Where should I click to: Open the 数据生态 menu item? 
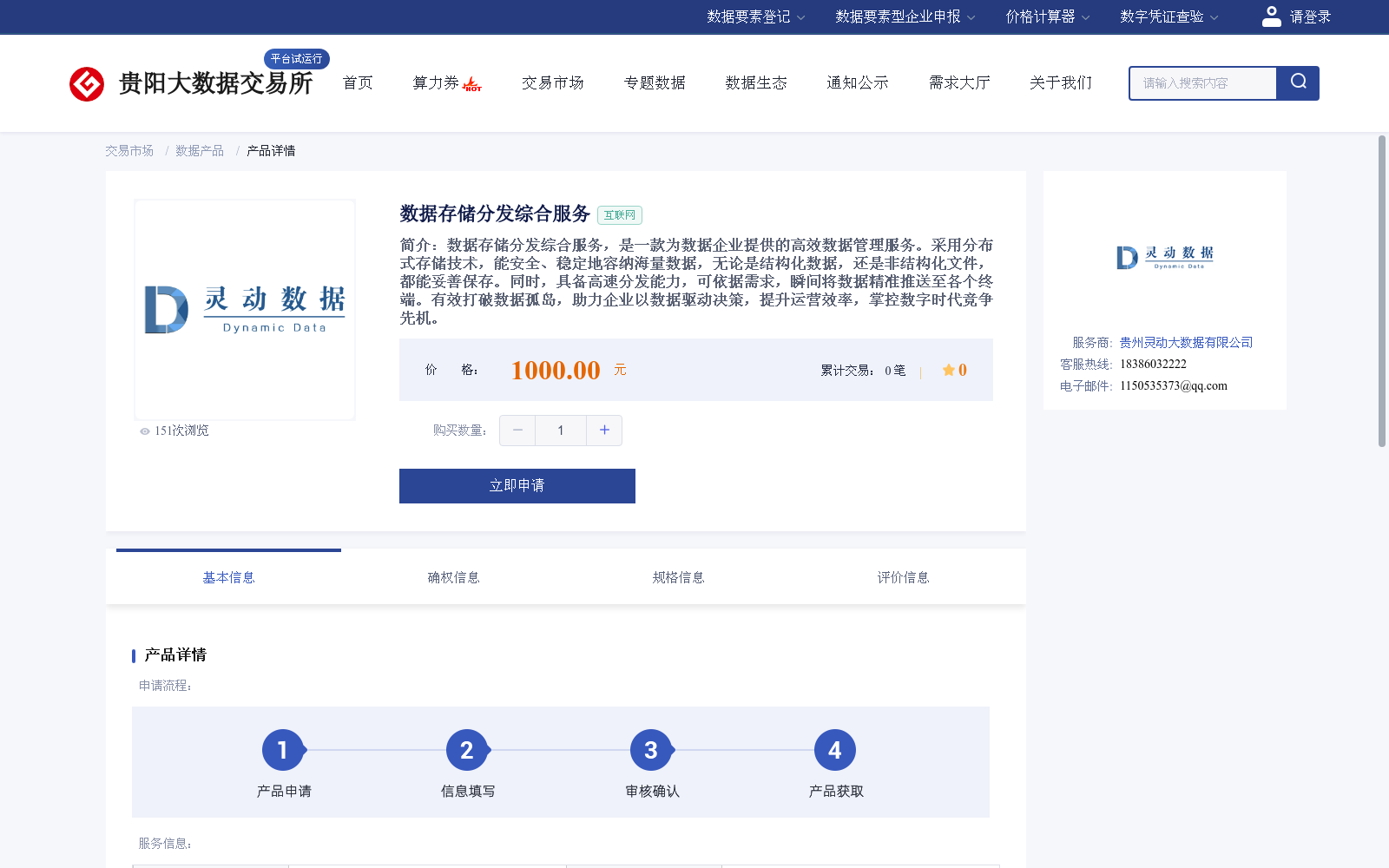click(x=756, y=82)
